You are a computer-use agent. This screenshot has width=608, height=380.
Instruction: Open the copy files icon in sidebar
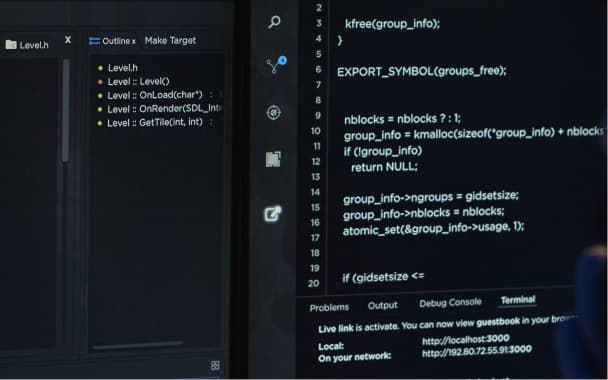click(273, 159)
